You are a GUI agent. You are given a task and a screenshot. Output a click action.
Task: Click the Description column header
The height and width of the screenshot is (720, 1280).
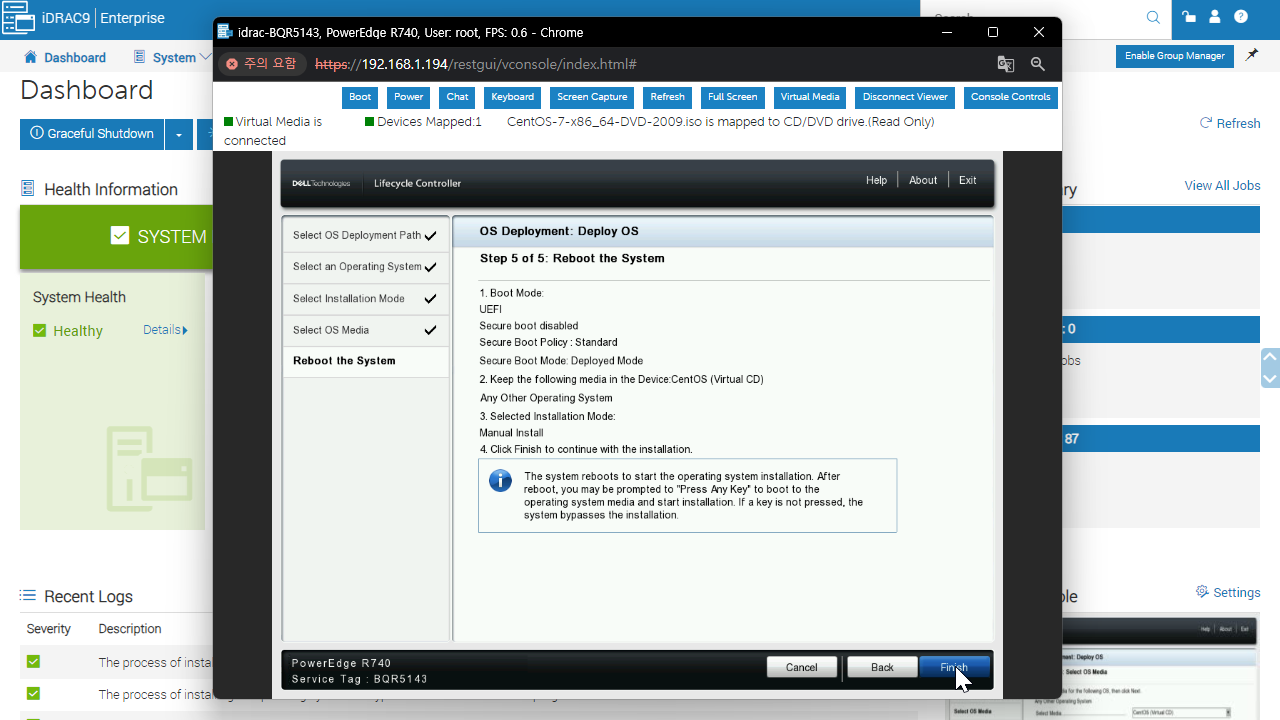coord(130,629)
